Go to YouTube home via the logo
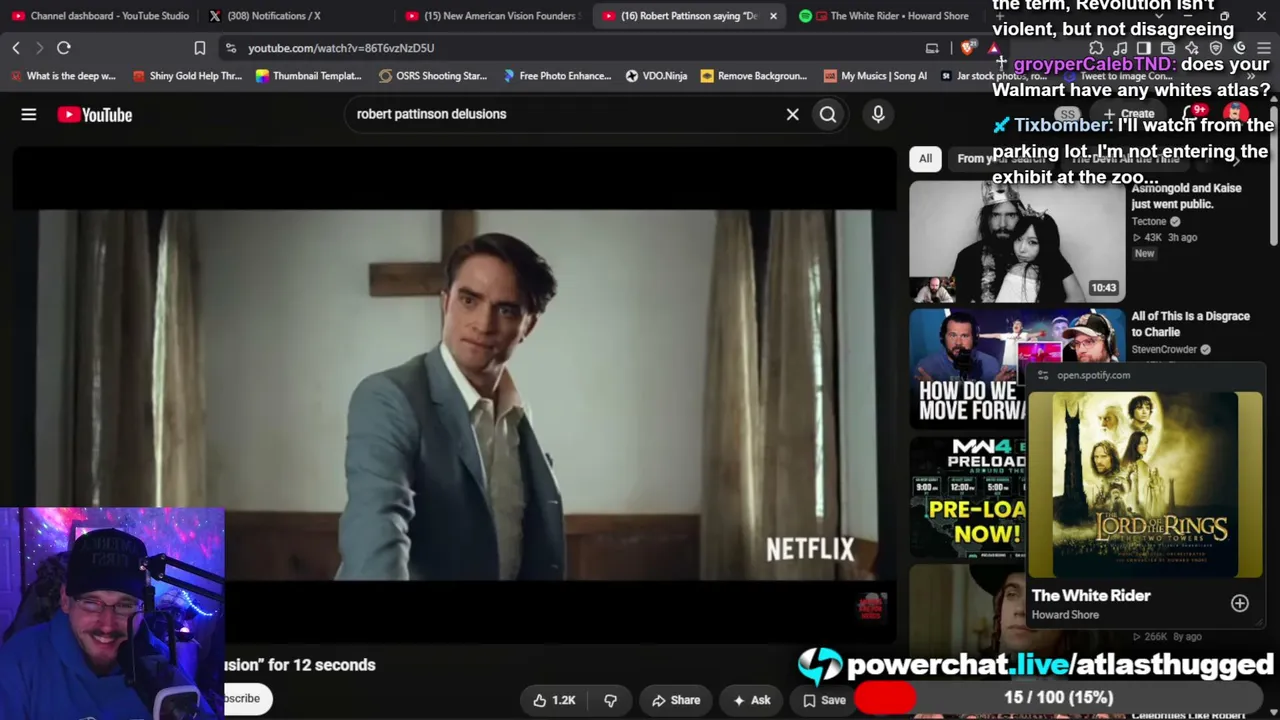Viewport: 1280px width, 720px height. click(x=95, y=115)
